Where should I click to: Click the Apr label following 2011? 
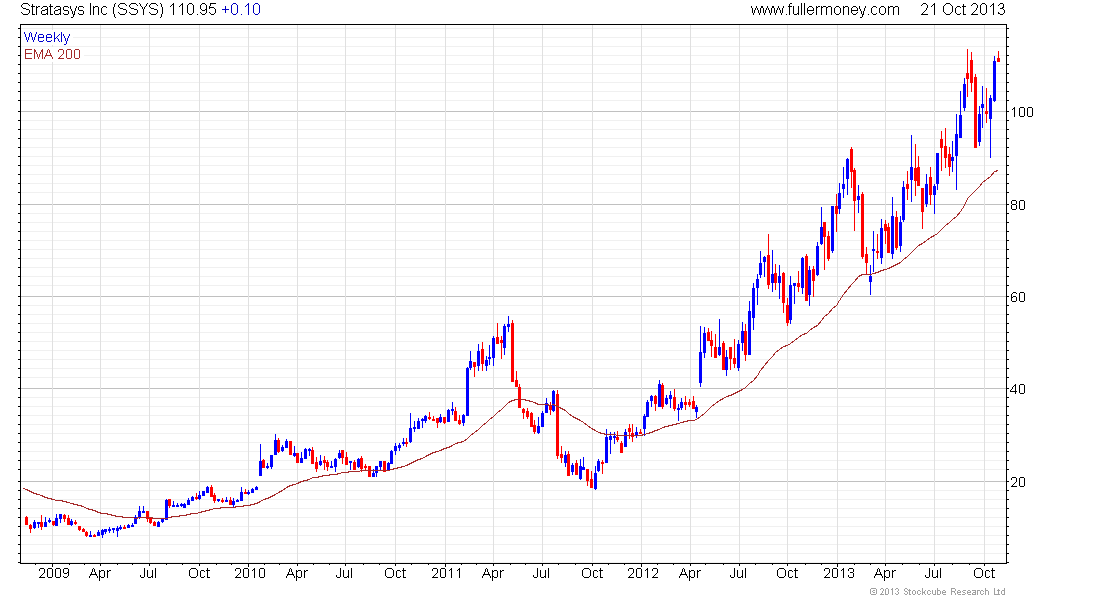493,573
